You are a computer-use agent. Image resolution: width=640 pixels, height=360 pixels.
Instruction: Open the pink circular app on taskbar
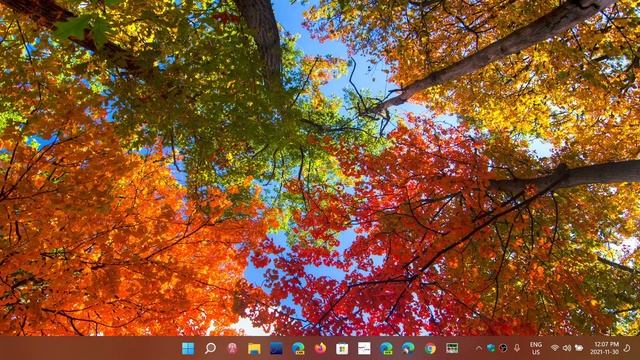click(x=232, y=348)
